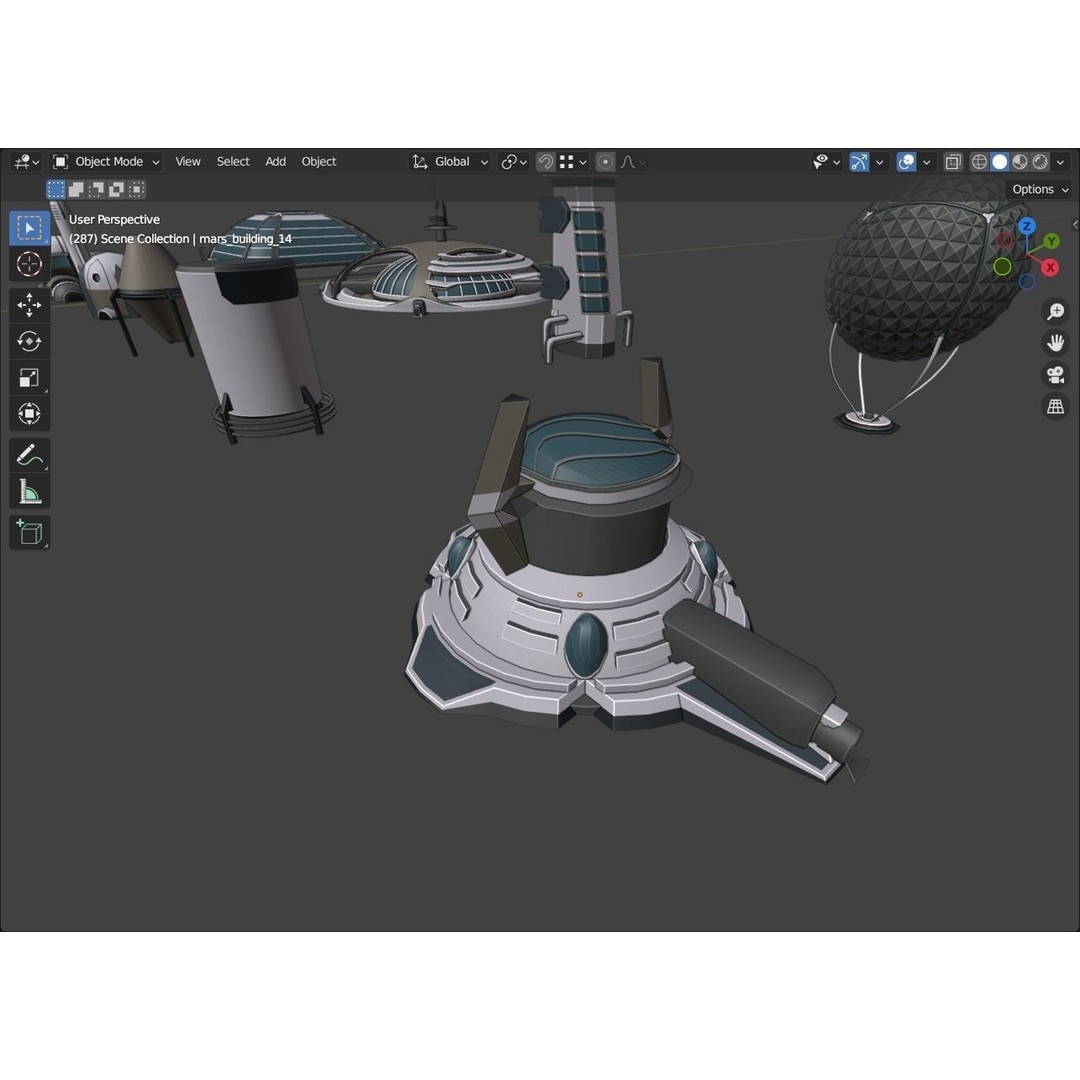Pick the Measure tool
1080x1080 pixels.
(x=29, y=490)
